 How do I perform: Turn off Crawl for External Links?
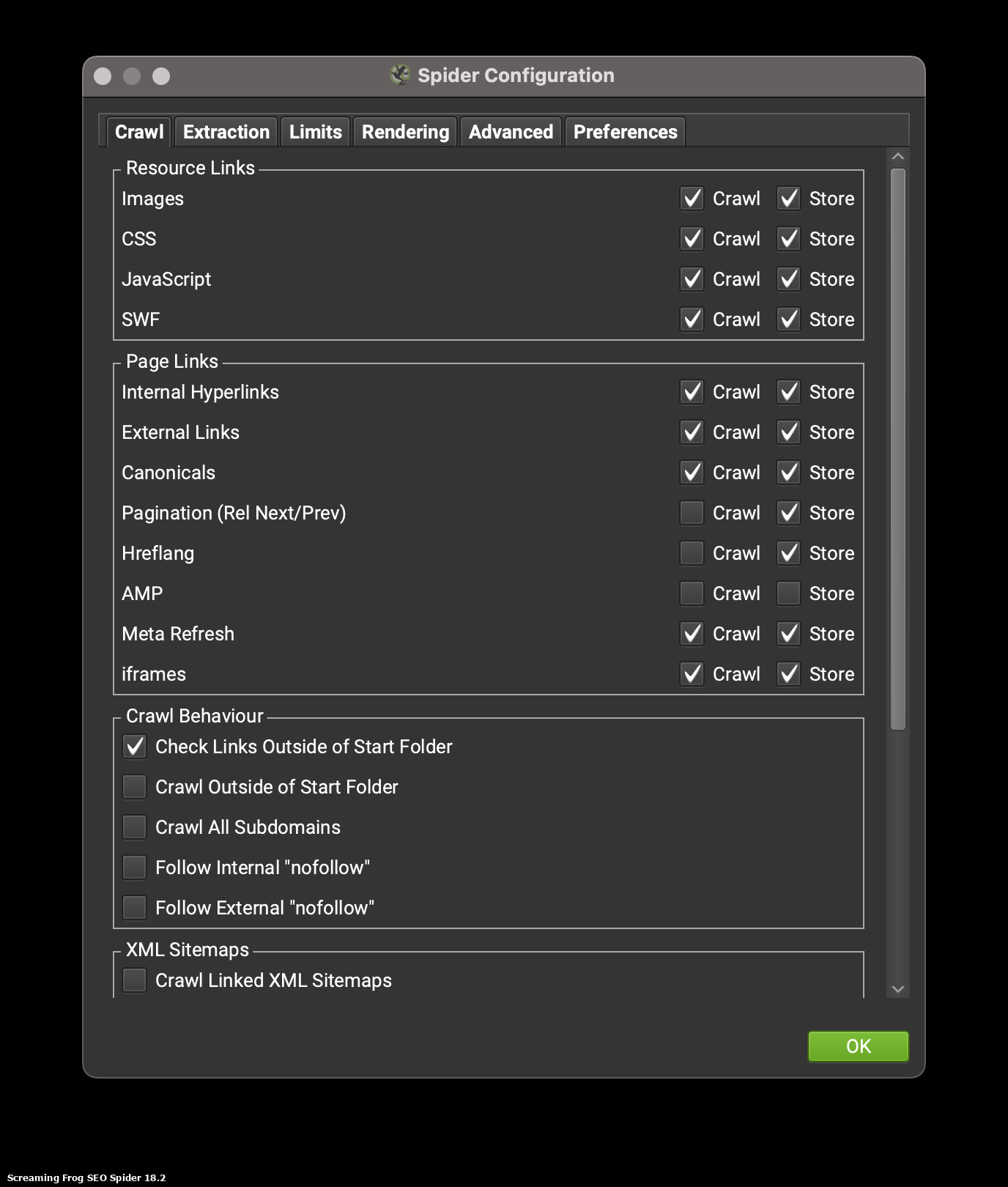point(692,432)
